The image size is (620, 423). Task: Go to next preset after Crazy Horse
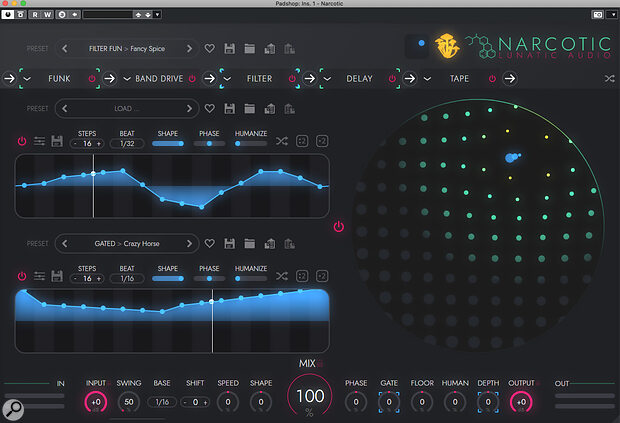189,244
